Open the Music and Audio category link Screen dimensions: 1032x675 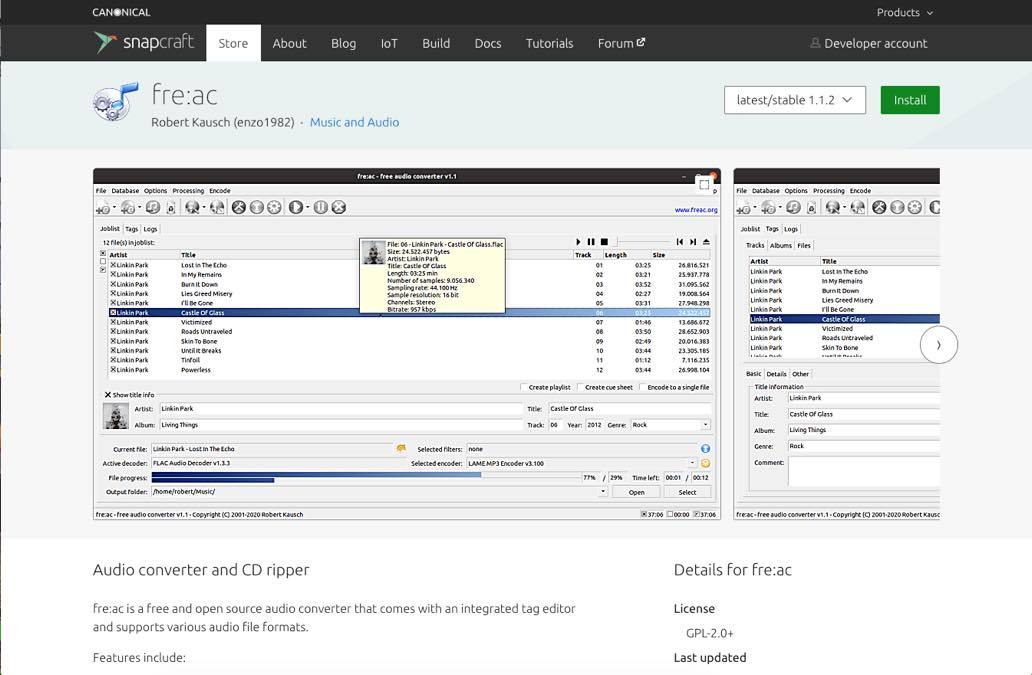coord(354,122)
